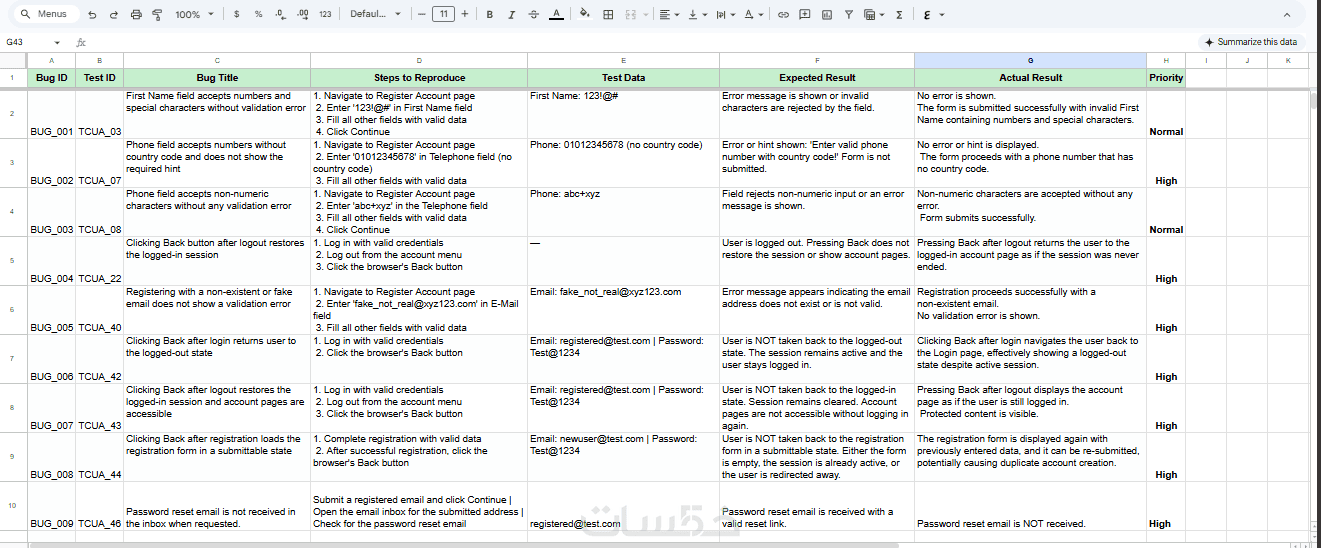Screen dimensions: 1321x548
Task: Select cell containing TCUA_46
Action: tap(99, 506)
